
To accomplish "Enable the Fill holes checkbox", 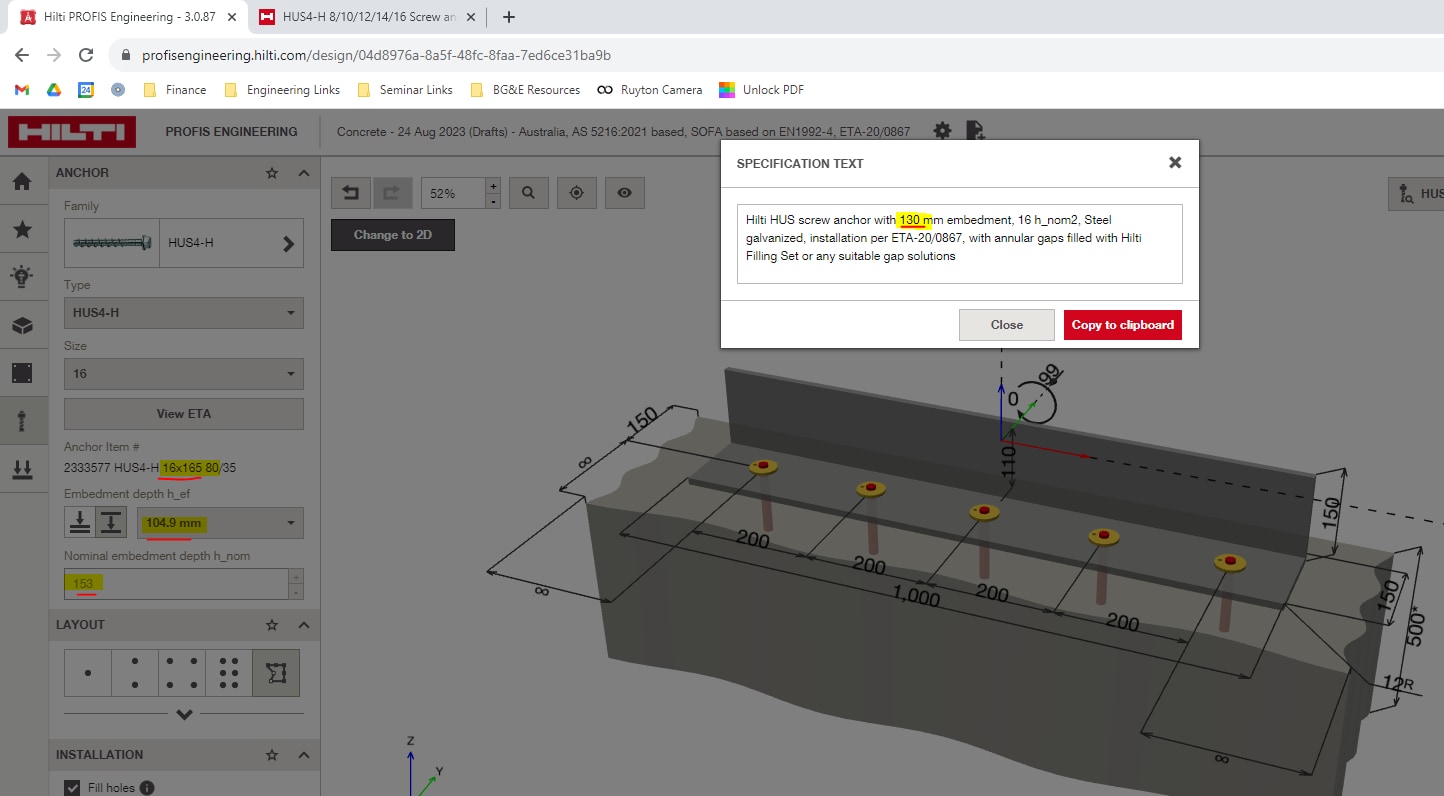I will [71, 787].
